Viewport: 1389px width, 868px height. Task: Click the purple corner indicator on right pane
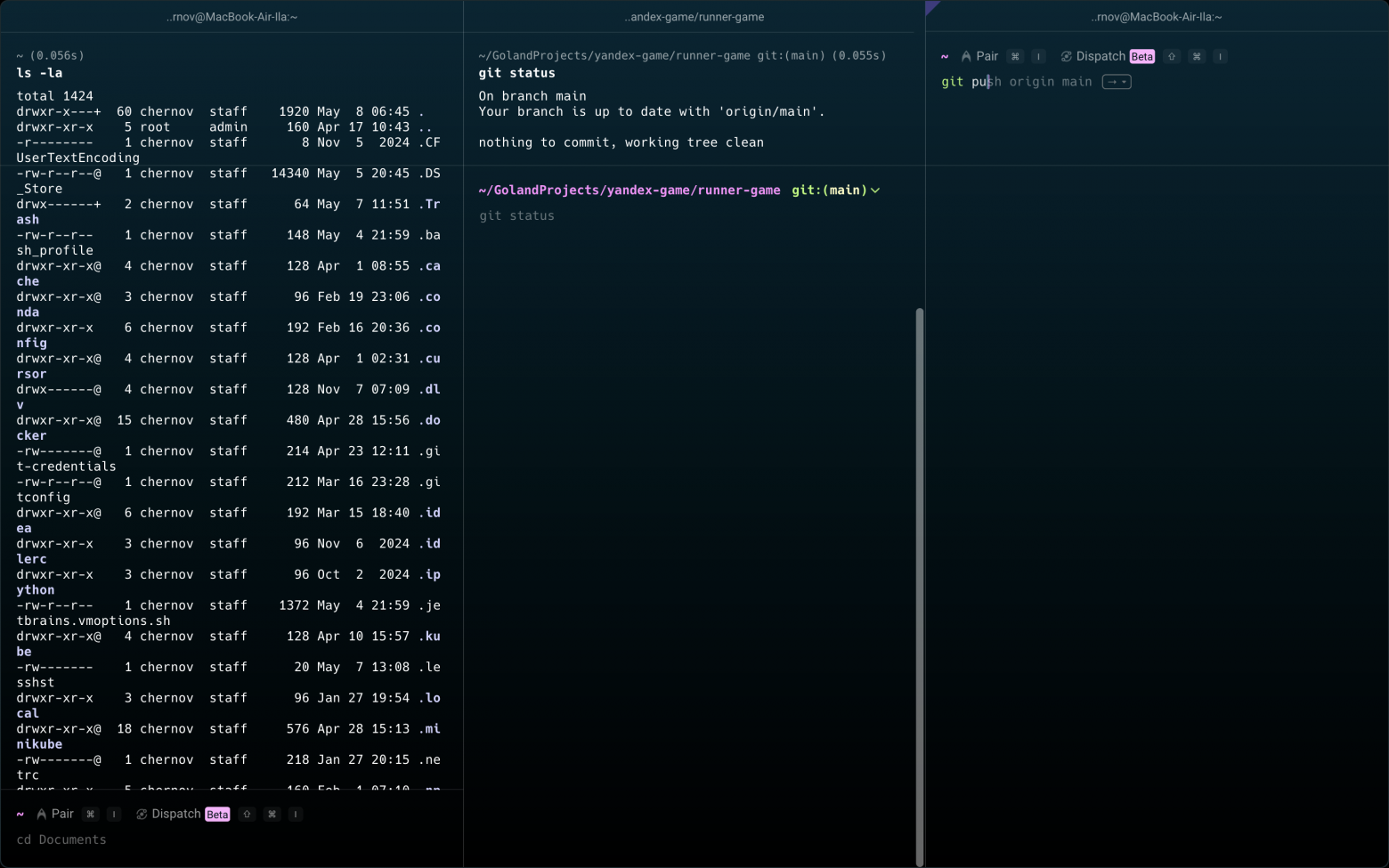click(931, 7)
